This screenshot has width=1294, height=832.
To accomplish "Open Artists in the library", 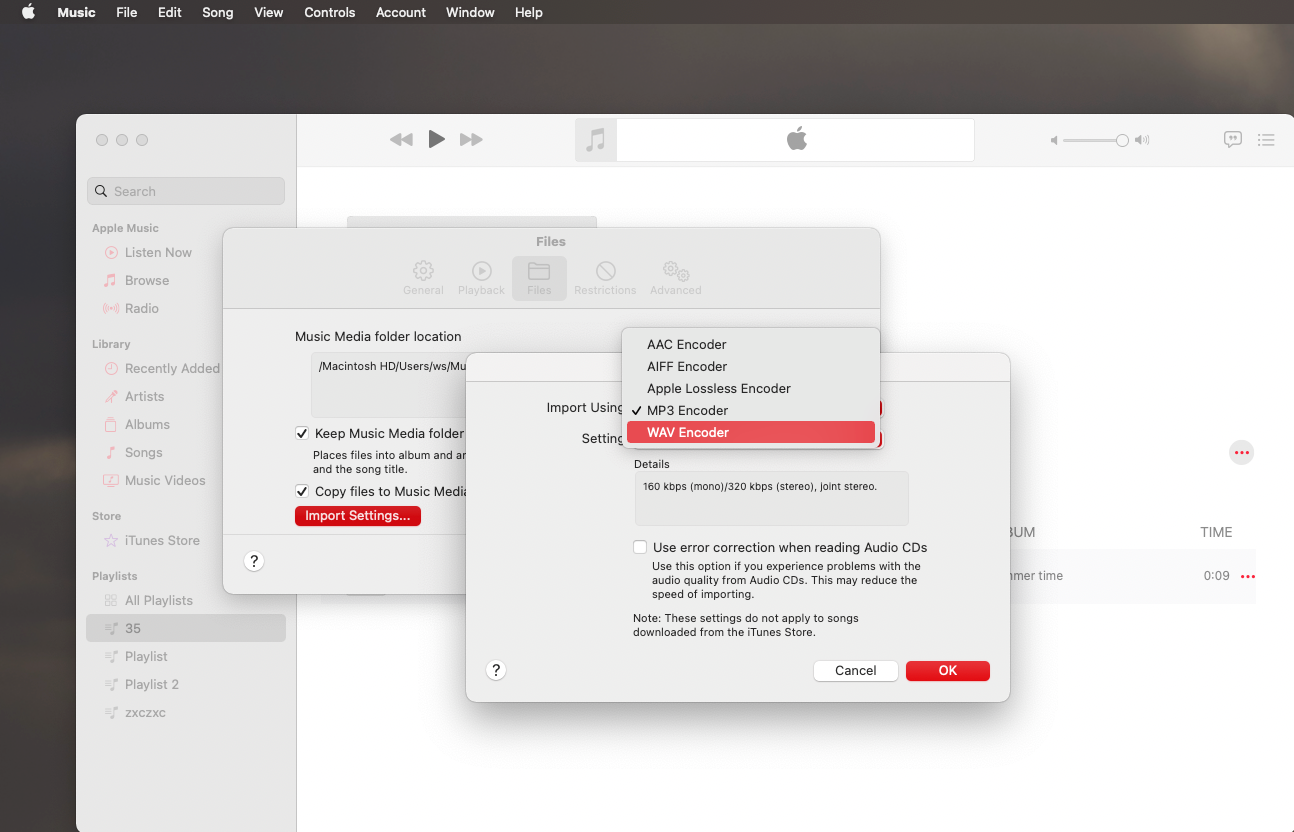I will pyautogui.click(x=144, y=396).
